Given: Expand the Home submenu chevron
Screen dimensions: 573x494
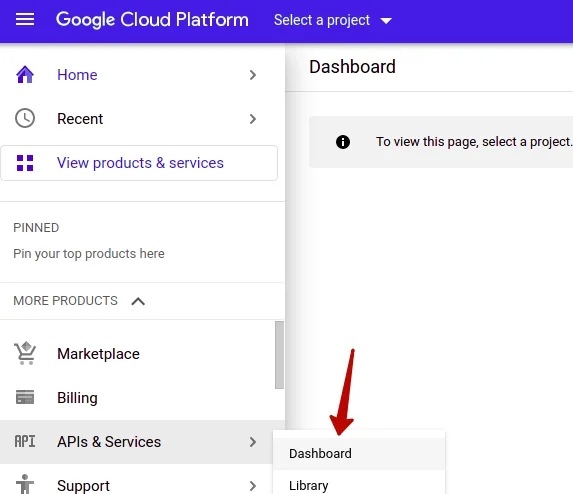Looking at the screenshot, I should (253, 75).
